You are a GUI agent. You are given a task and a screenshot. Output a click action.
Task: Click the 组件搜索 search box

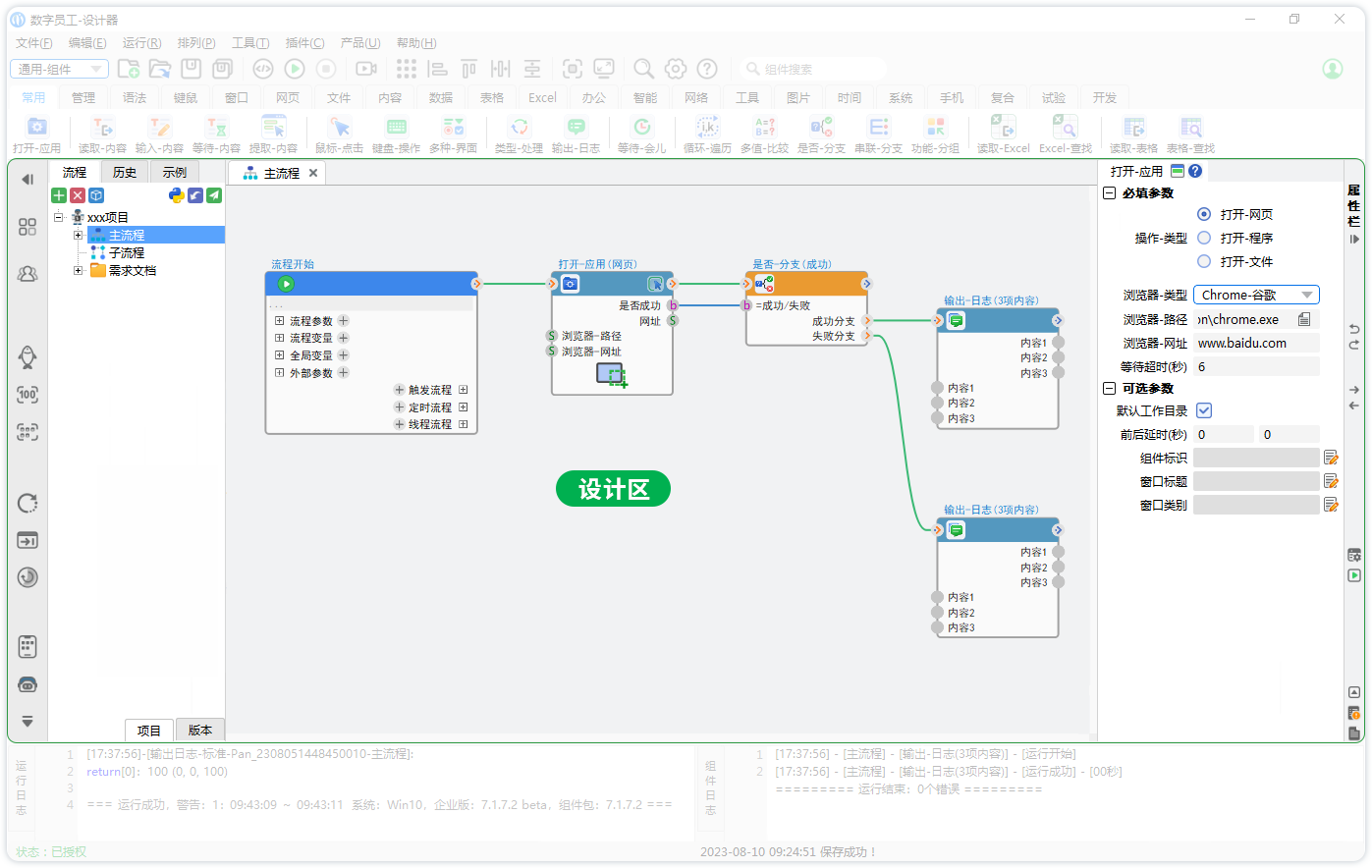pyautogui.click(x=814, y=69)
